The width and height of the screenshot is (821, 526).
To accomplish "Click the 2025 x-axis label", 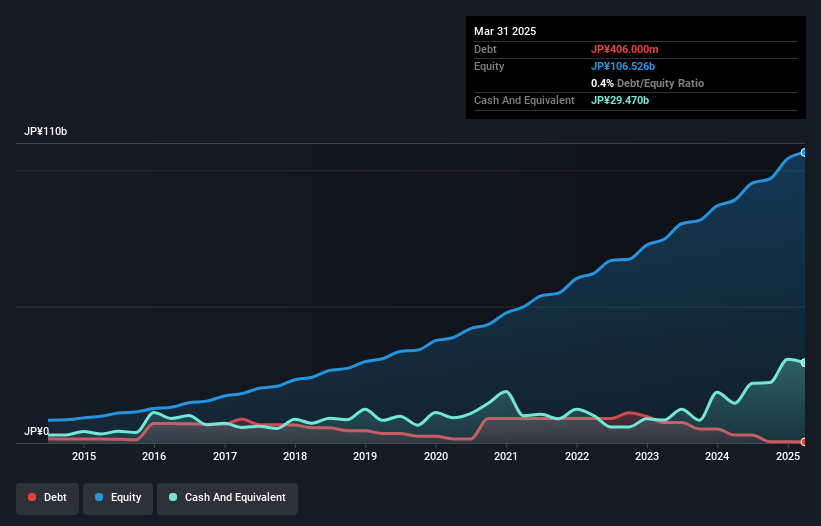I will pyautogui.click(x=788, y=456).
